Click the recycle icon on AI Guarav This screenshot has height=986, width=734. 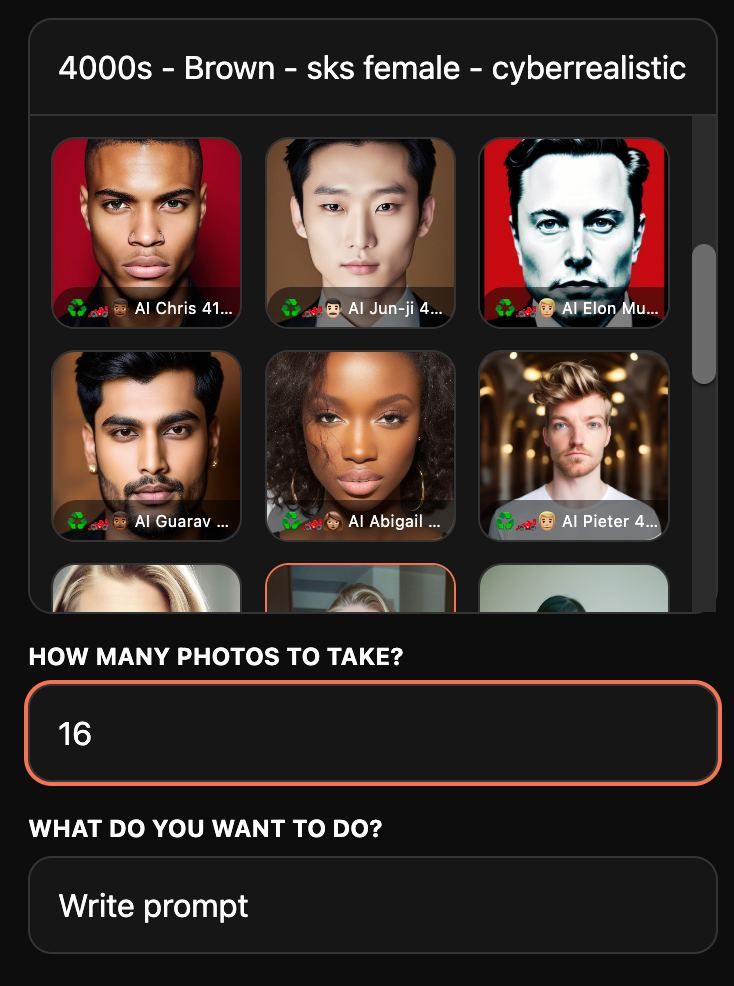[x=77, y=521]
